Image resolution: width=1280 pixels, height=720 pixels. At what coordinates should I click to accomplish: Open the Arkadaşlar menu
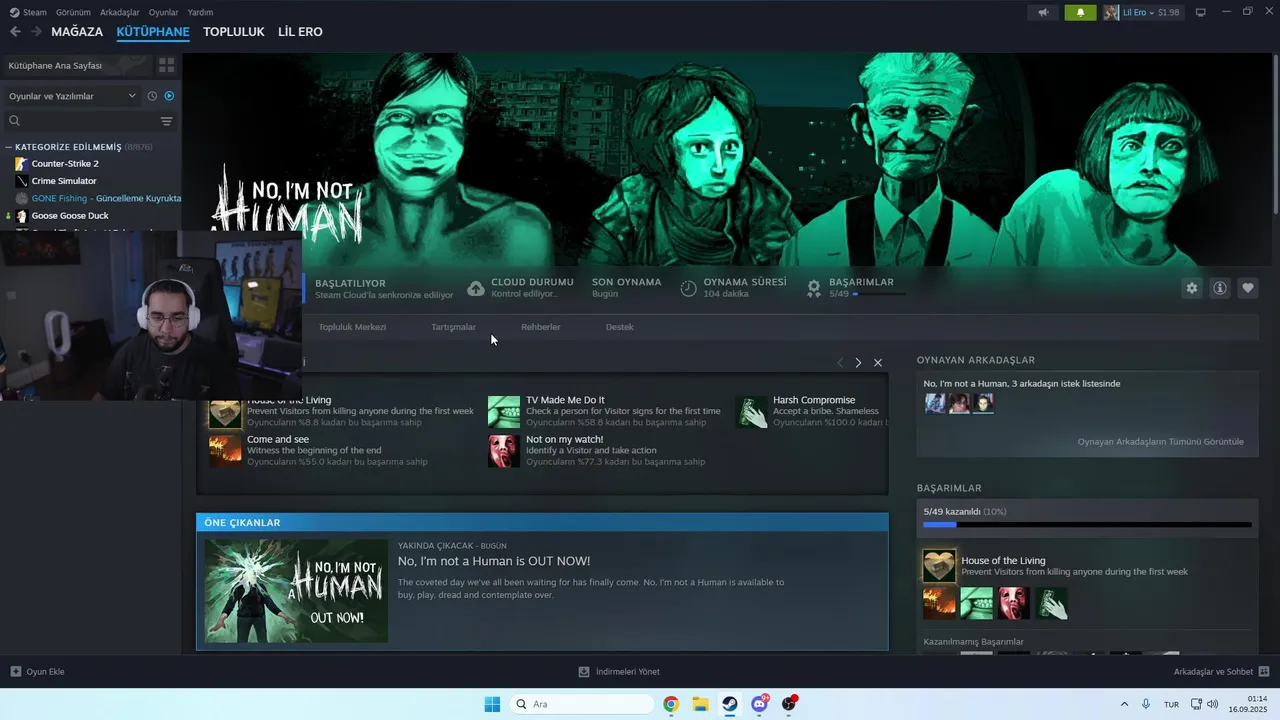coord(120,12)
